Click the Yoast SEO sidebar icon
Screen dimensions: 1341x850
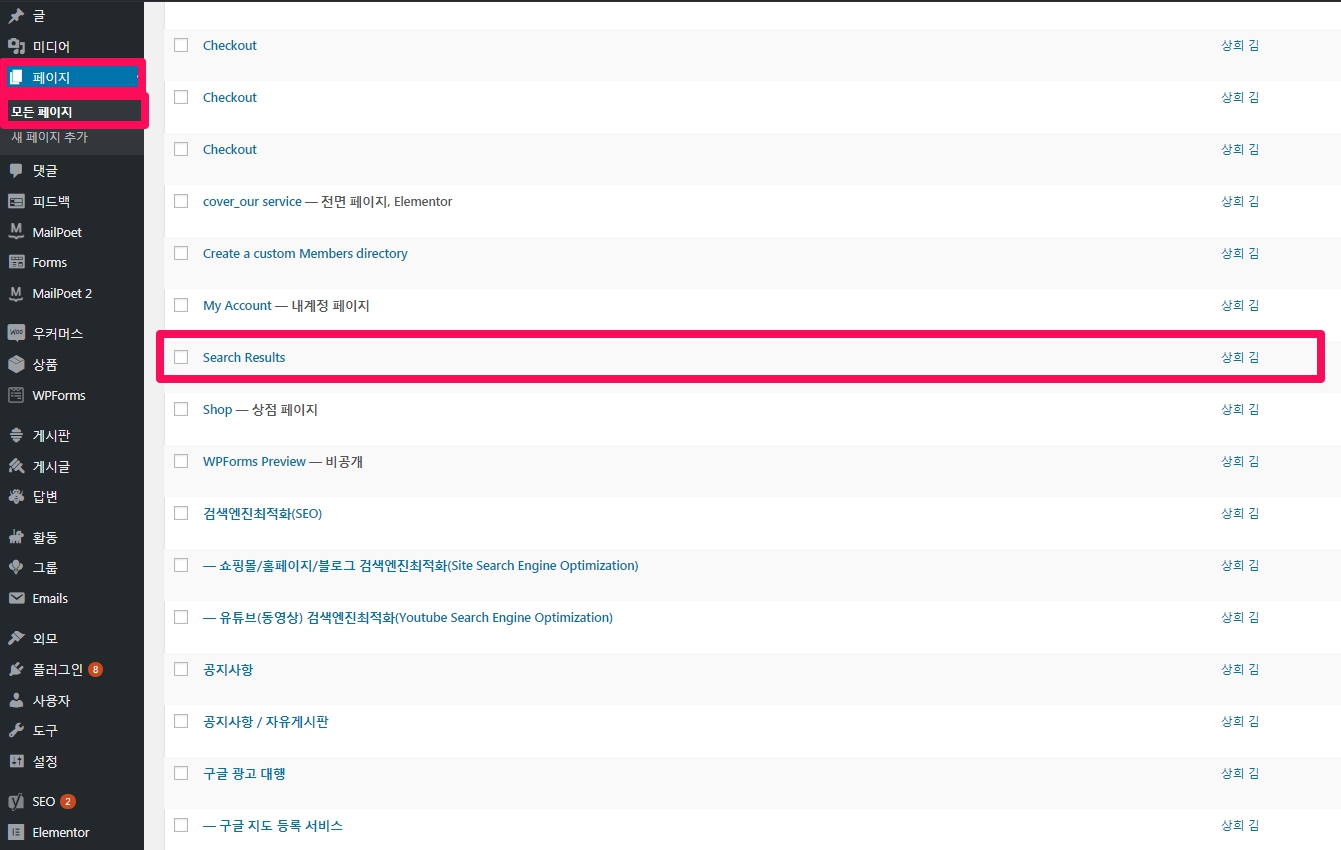(x=16, y=802)
